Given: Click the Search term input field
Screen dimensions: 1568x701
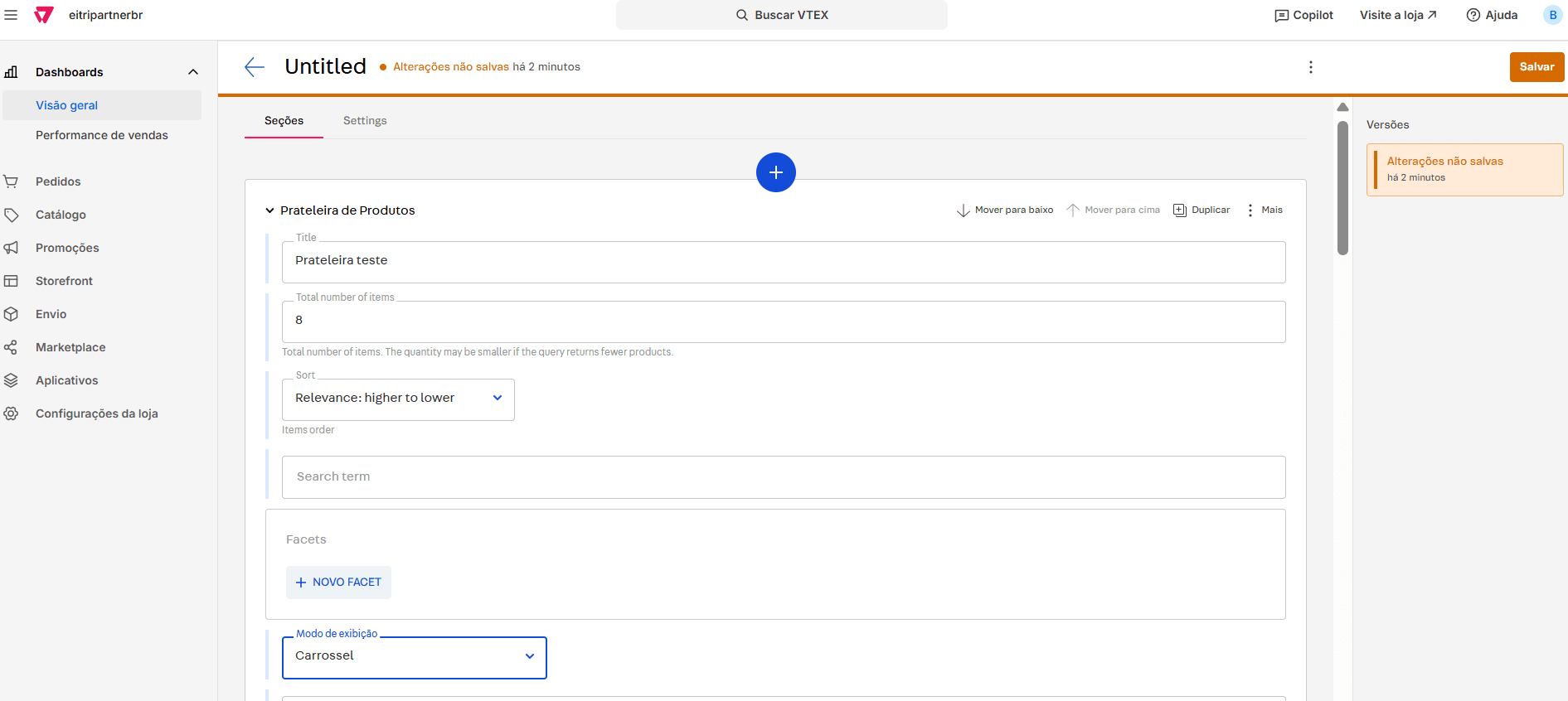Looking at the screenshot, I should coord(783,477).
